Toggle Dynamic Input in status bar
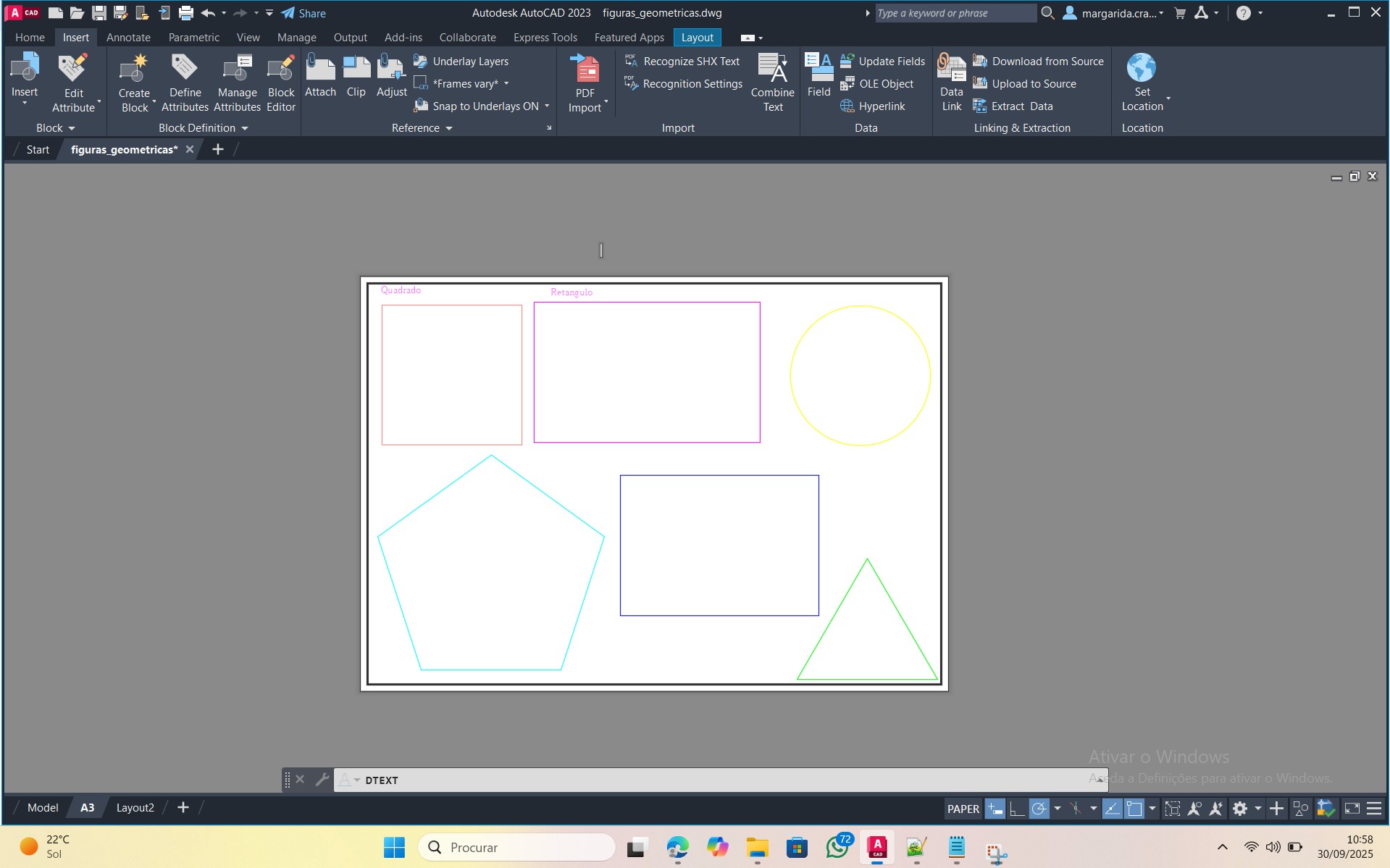Viewport: 1390px width, 868px height. point(995,809)
